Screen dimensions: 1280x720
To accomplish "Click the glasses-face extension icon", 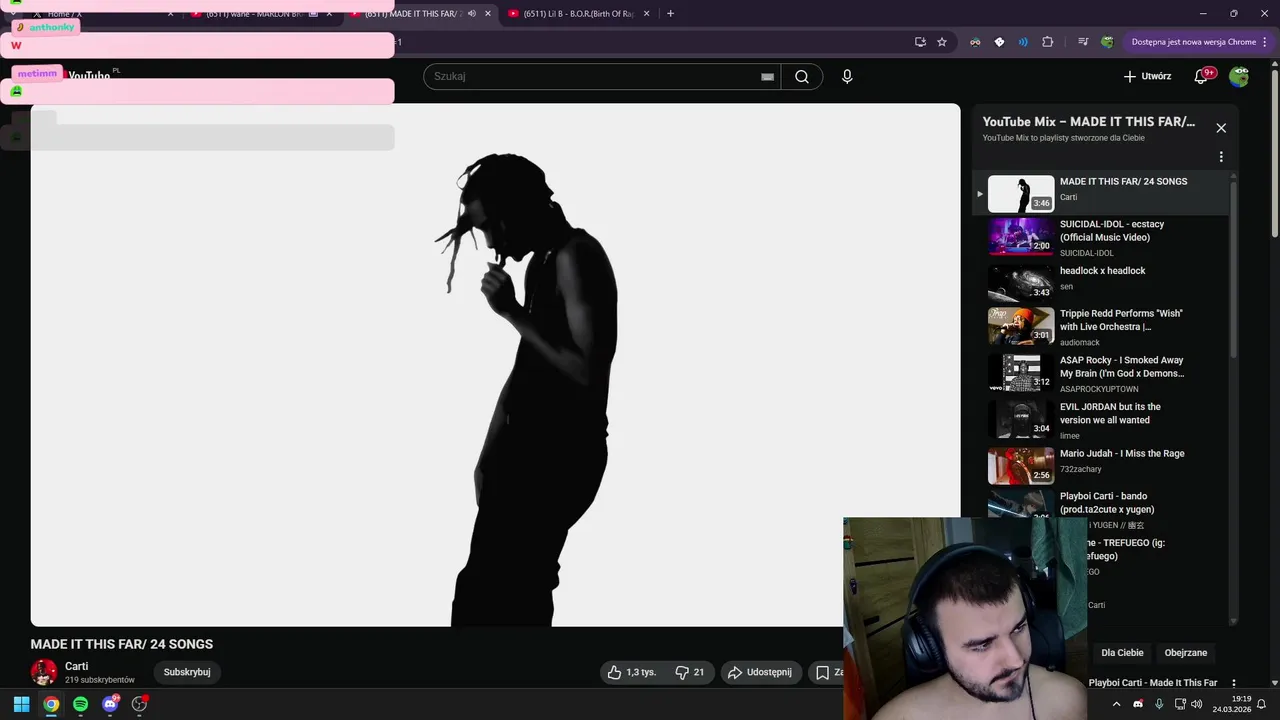I will click(975, 42).
